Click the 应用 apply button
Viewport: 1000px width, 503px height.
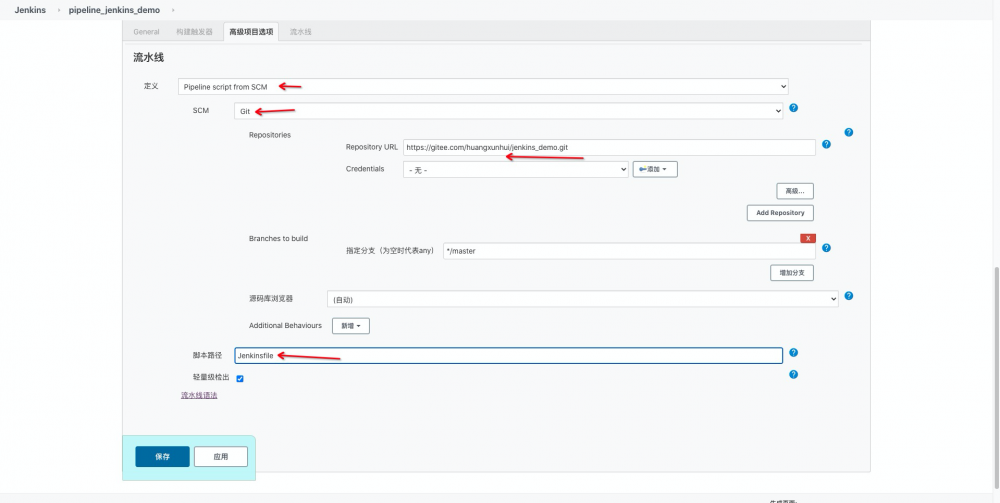click(221, 456)
